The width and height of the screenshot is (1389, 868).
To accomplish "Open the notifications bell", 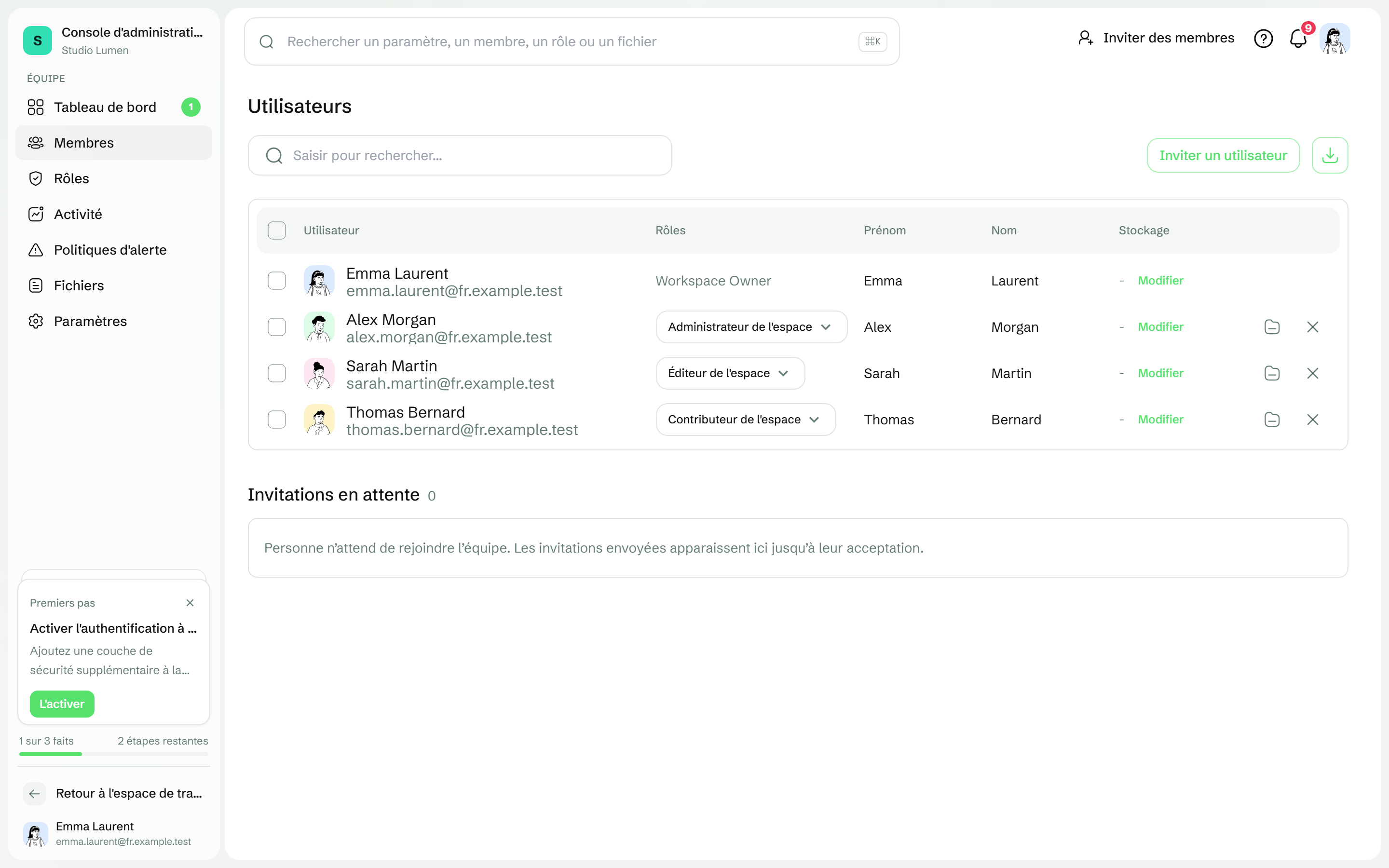I will click(1298, 39).
